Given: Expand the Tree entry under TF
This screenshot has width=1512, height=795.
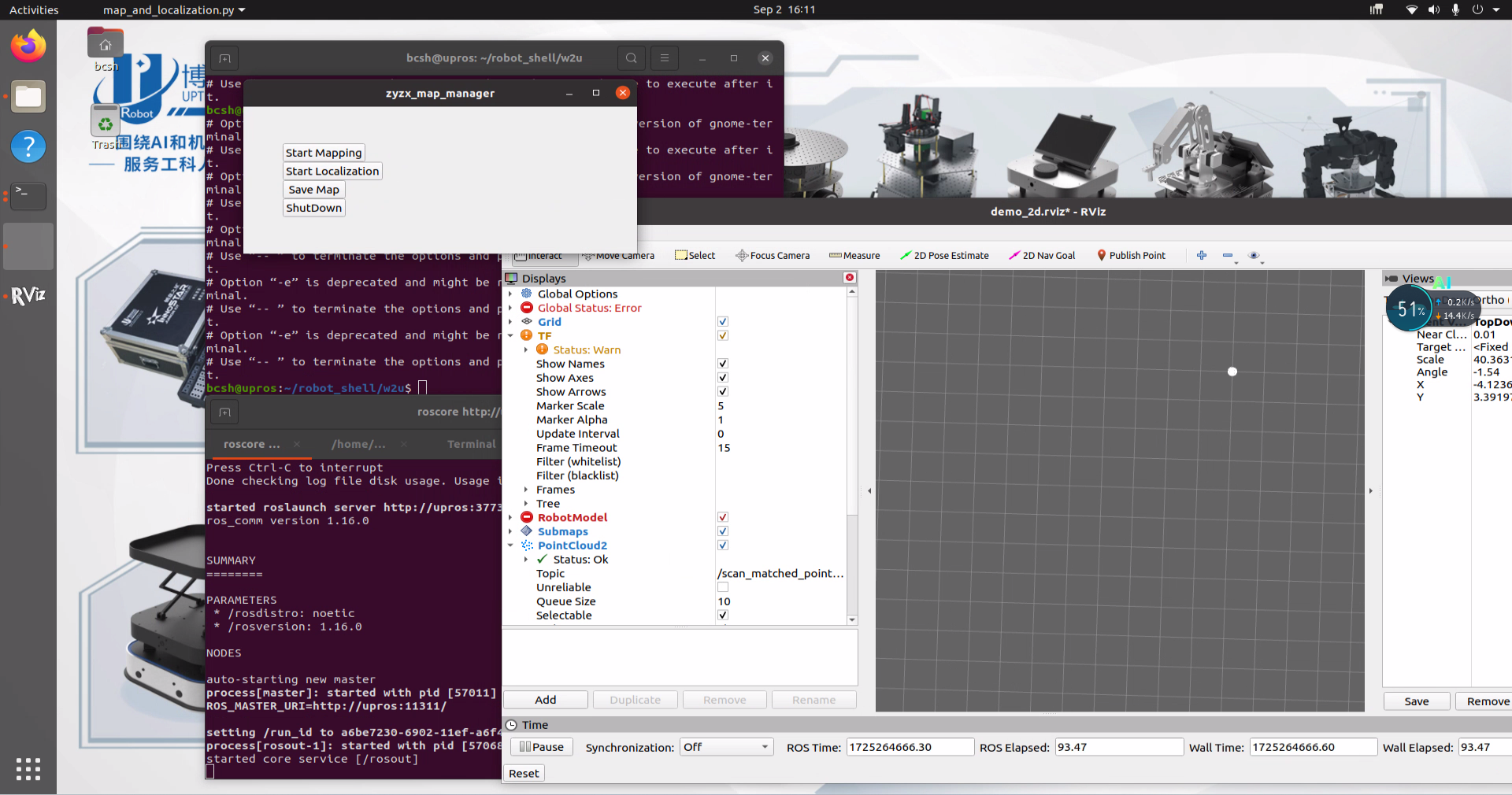Looking at the screenshot, I should point(526,504).
